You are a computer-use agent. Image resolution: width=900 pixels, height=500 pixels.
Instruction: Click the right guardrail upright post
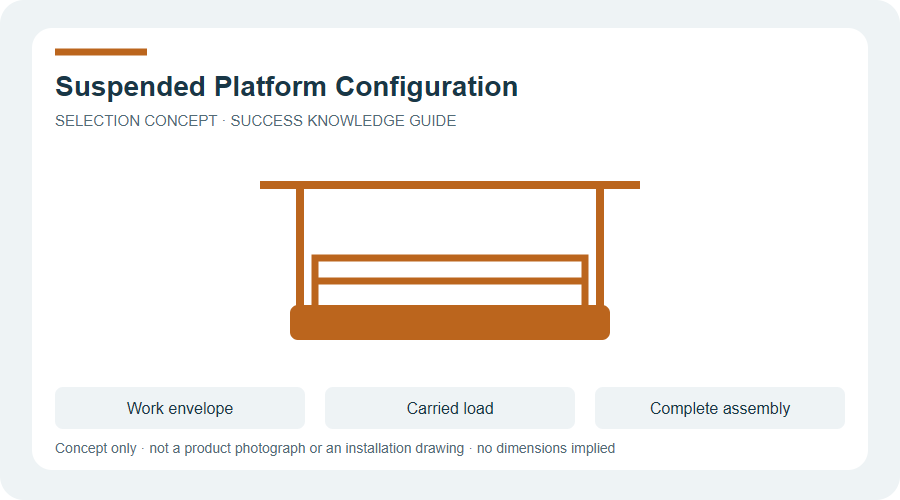[585, 280]
